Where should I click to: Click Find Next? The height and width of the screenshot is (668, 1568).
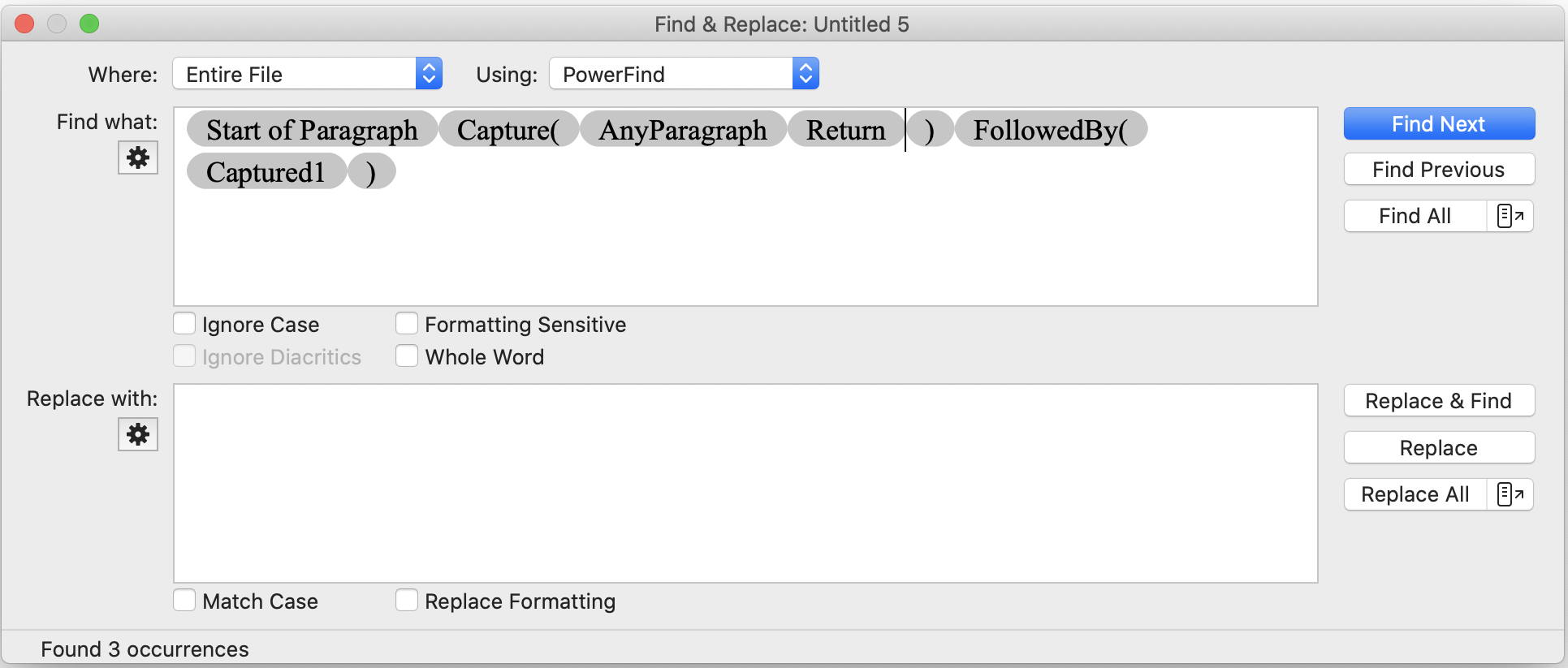pyautogui.click(x=1438, y=123)
